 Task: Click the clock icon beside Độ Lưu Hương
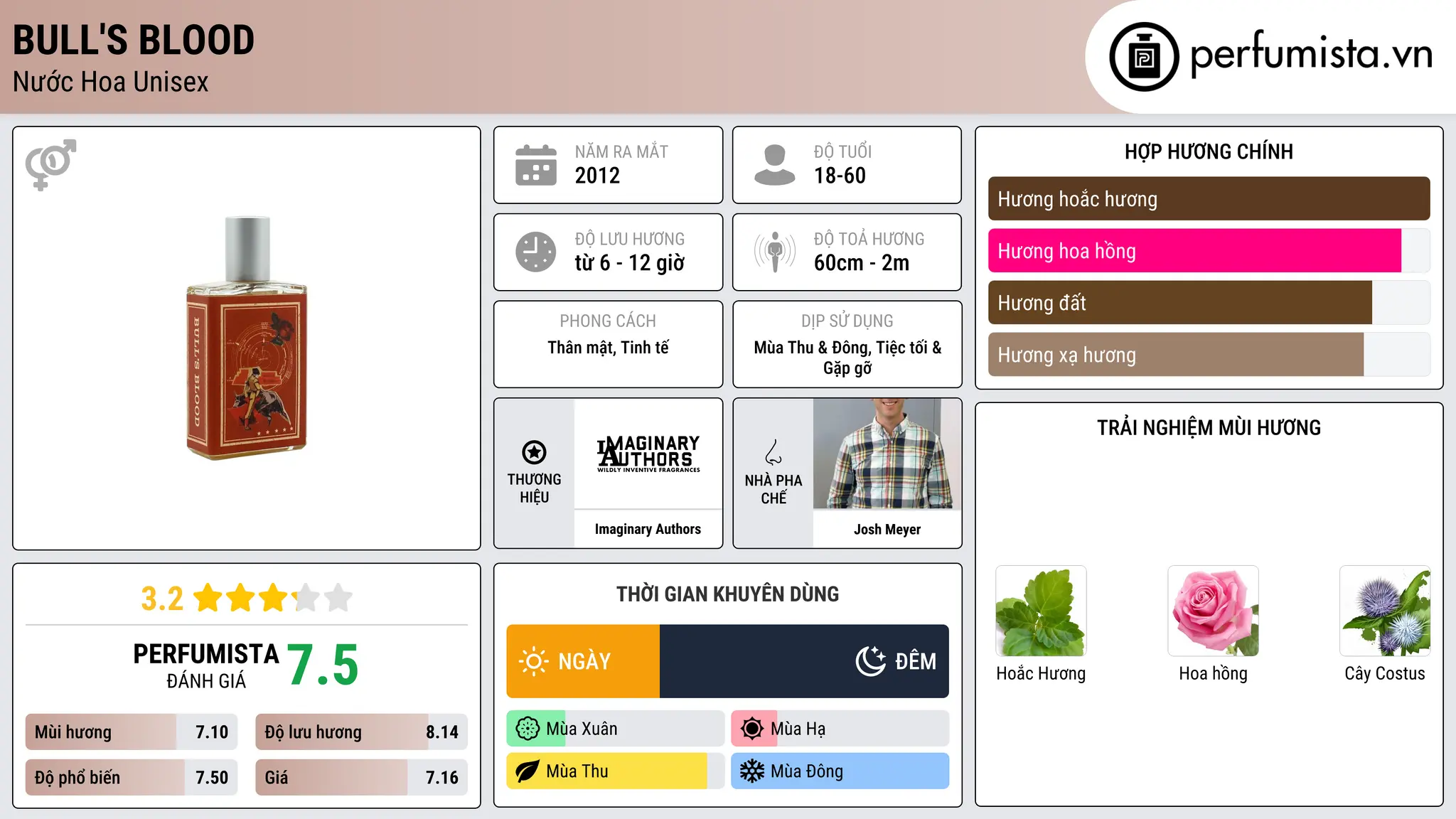[536, 252]
